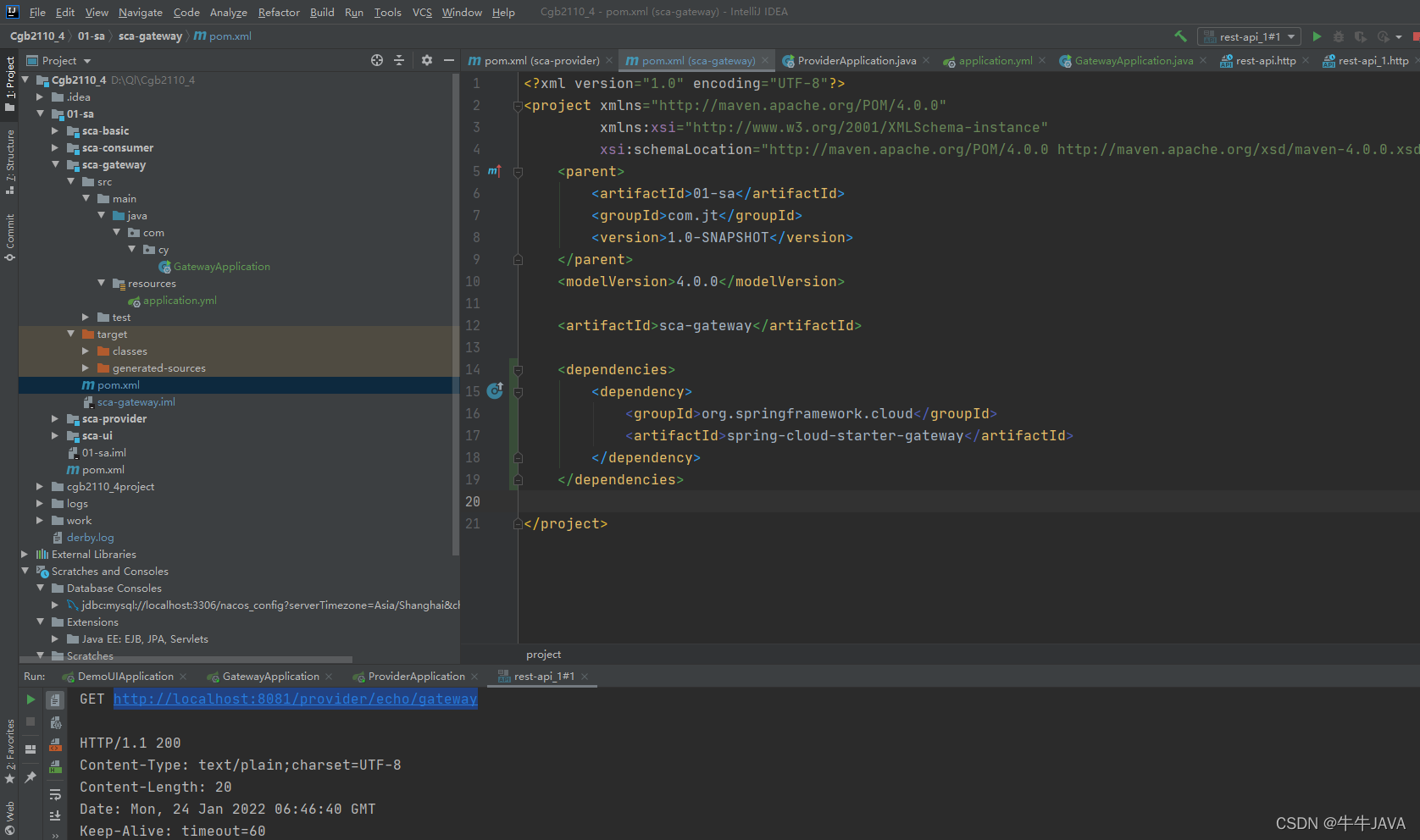The height and width of the screenshot is (840, 1420).
Task: Click the locate-file crosshair icon in Project panel
Action: [377, 60]
